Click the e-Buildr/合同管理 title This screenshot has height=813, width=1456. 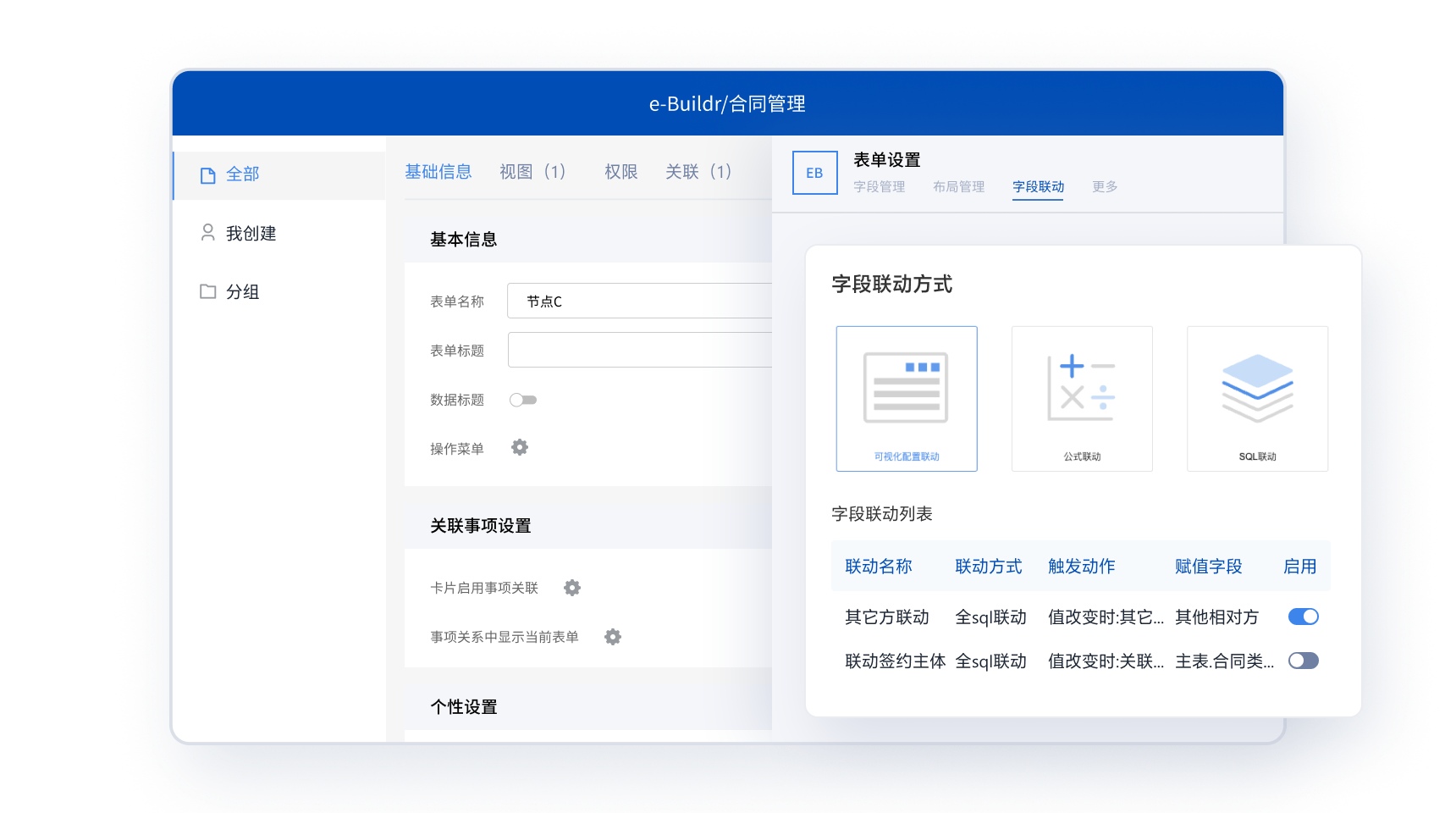tap(727, 103)
